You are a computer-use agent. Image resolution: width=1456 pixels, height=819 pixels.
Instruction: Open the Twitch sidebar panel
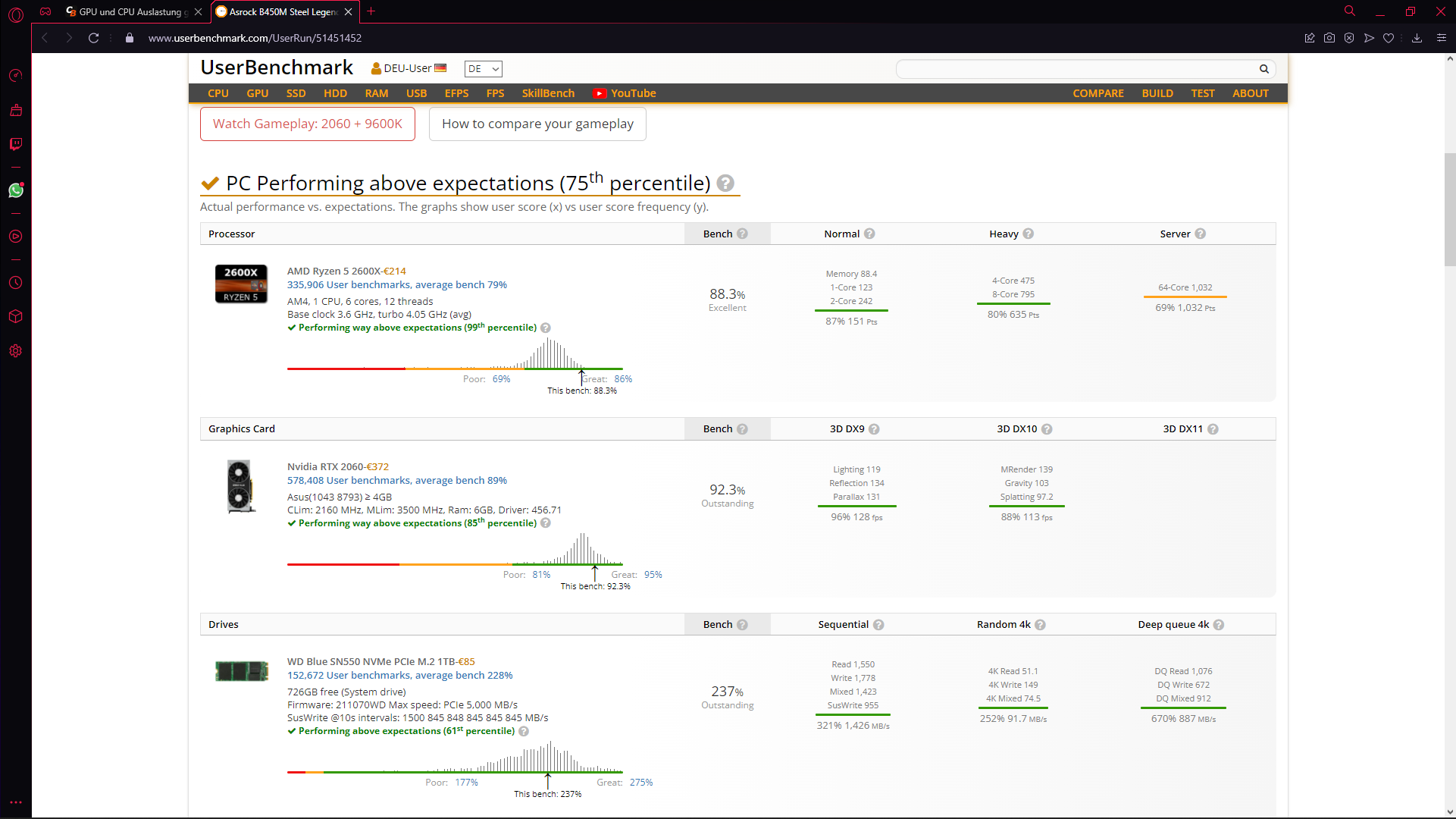click(15, 144)
